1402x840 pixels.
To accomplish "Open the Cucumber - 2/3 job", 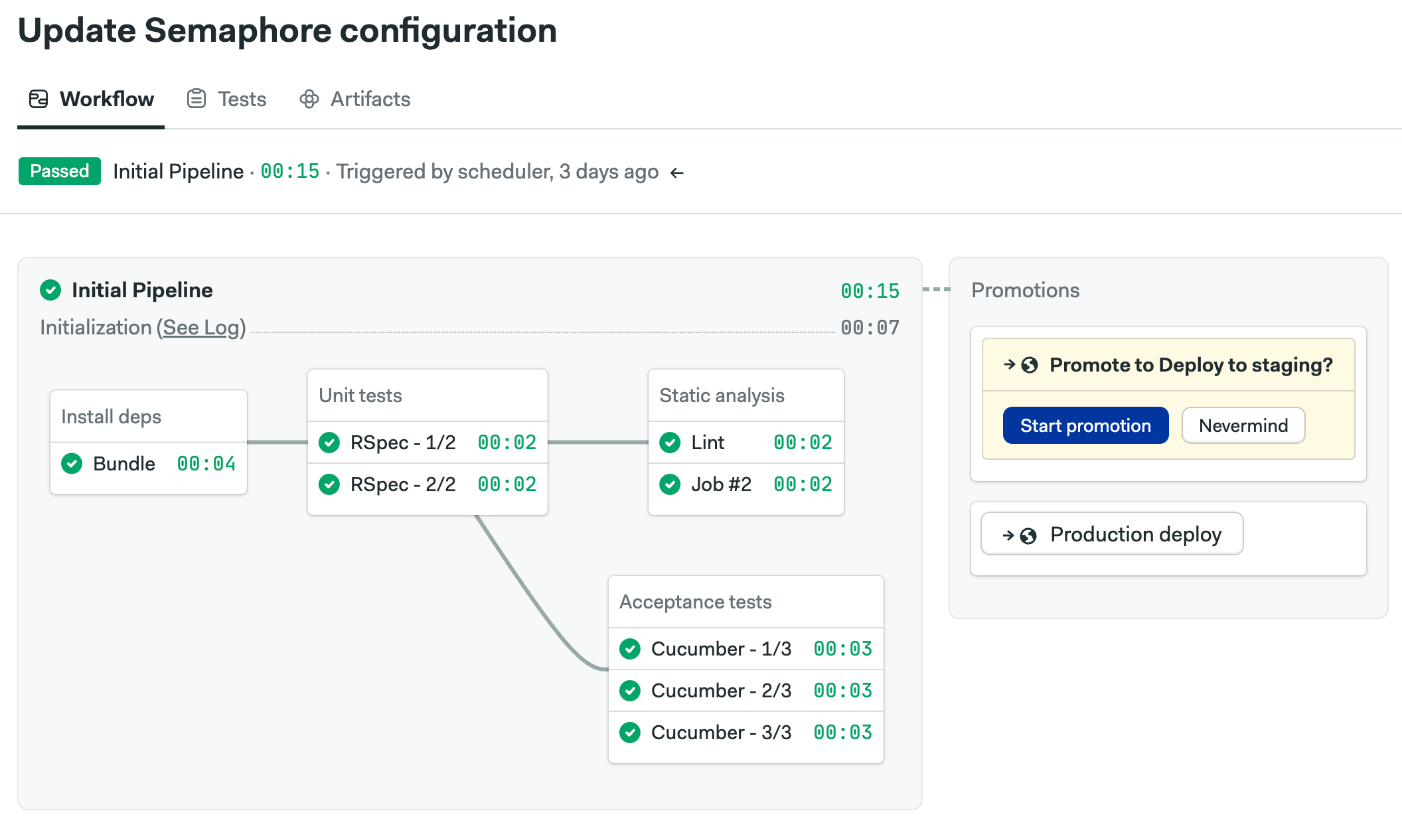I will pyautogui.click(x=721, y=691).
